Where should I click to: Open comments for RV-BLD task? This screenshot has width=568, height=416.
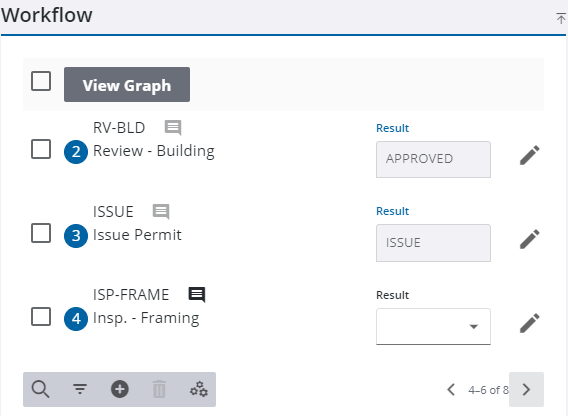click(x=173, y=128)
